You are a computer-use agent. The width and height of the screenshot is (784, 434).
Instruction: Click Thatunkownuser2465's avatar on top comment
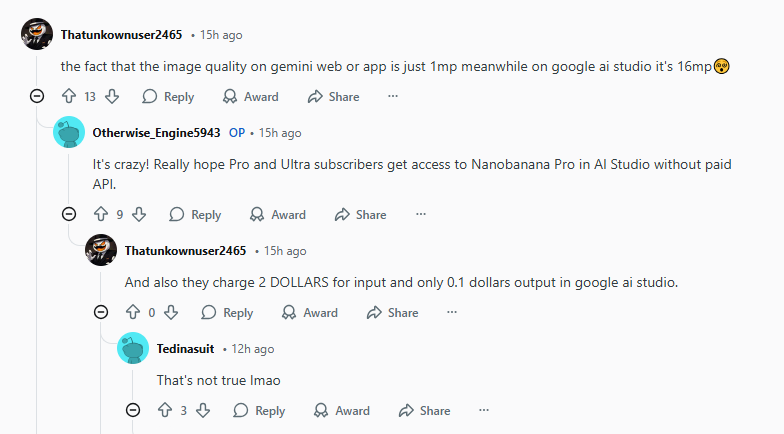click(38, 35)
